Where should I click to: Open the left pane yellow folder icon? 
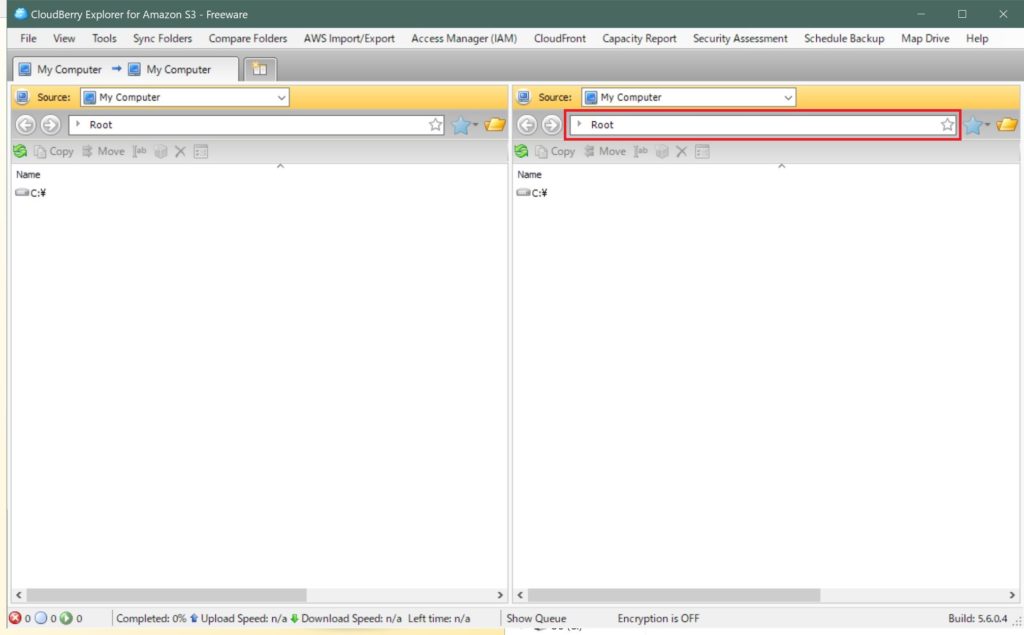494,124
